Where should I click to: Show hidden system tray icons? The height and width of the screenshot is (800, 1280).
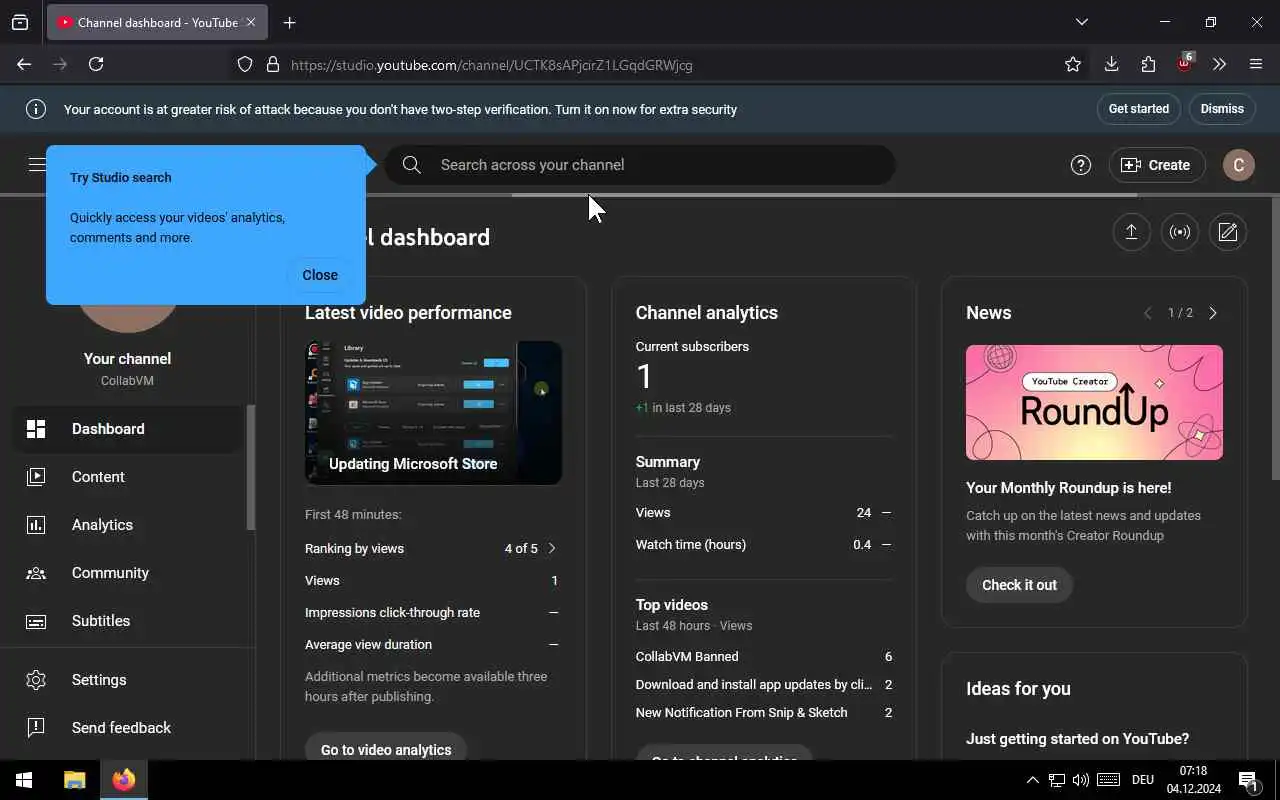1032,780
